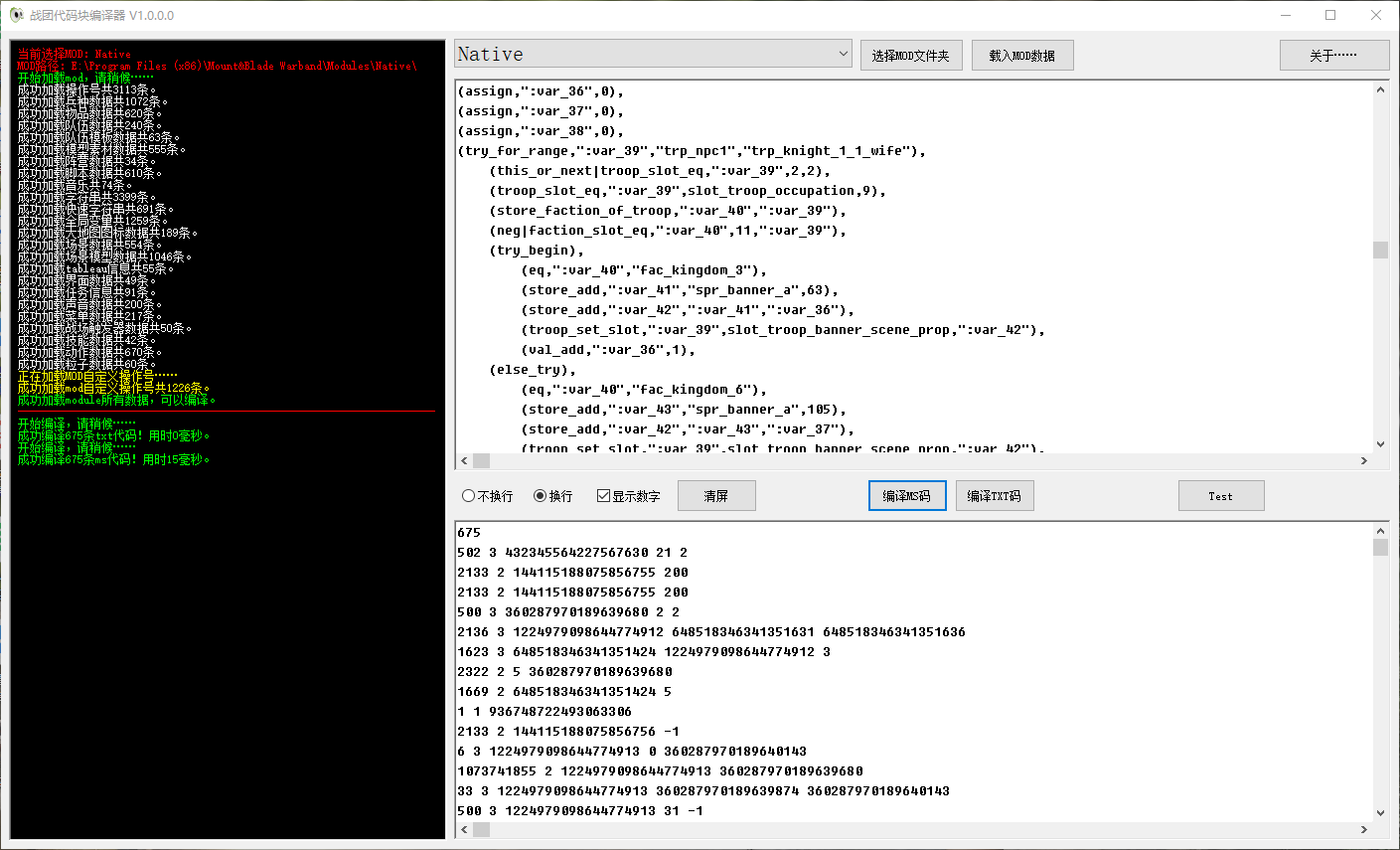Click output line starting with 2322 2 5
This screenshot has width=1400, height=850.
coord(564,672)
